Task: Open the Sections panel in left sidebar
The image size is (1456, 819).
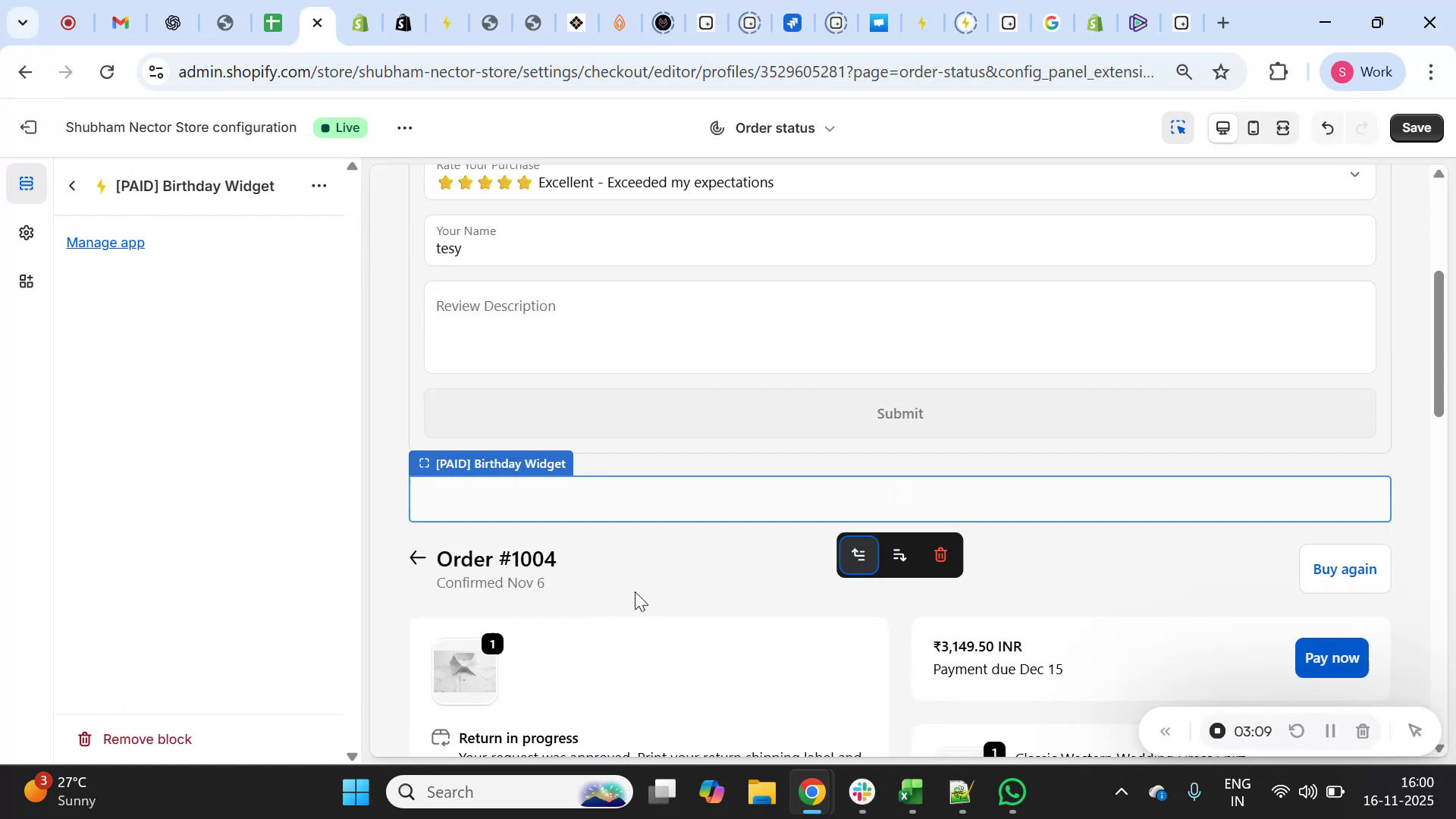Action: click(x=27, y=183)
